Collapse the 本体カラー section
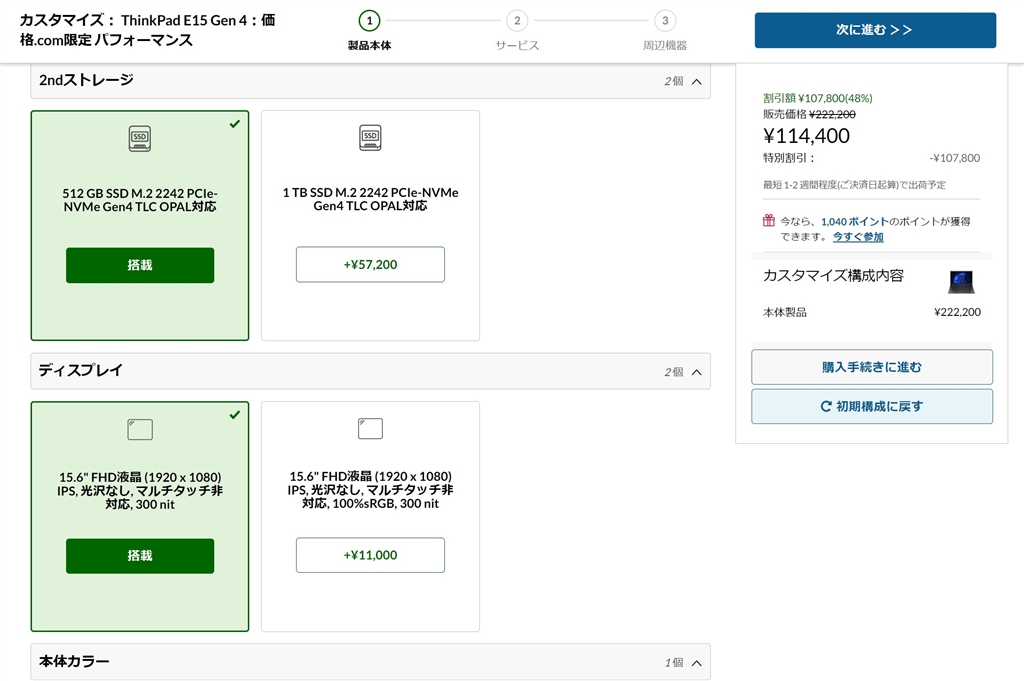This screenshot has height=681, width=1024. click(x=696, y=662)
